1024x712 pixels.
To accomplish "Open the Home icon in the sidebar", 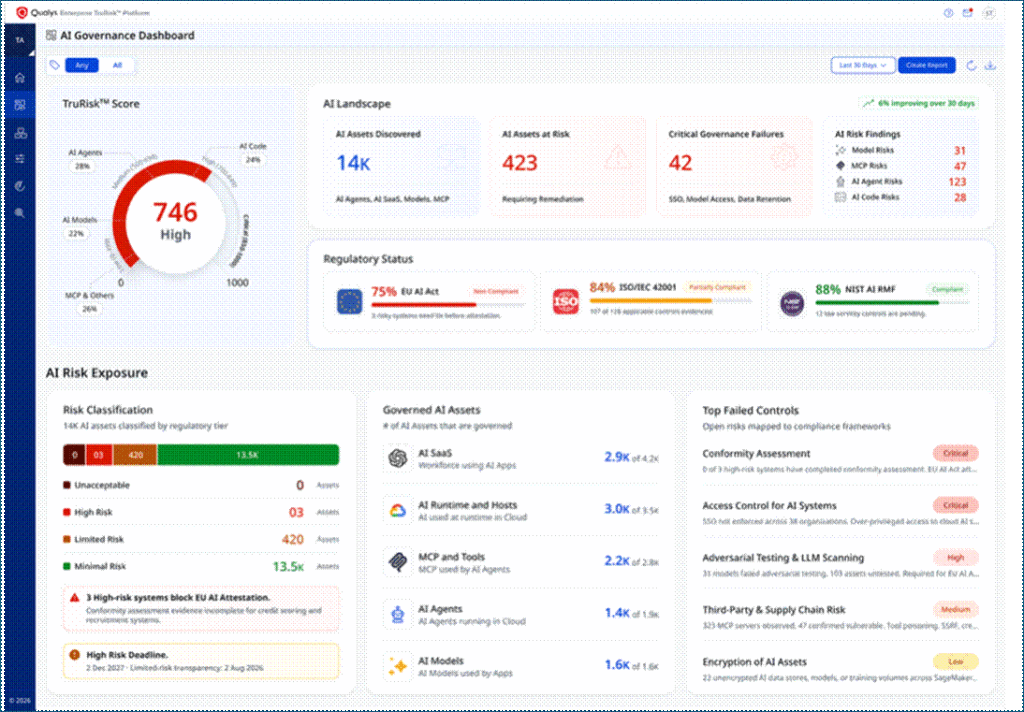I will (x=20, y=78).
